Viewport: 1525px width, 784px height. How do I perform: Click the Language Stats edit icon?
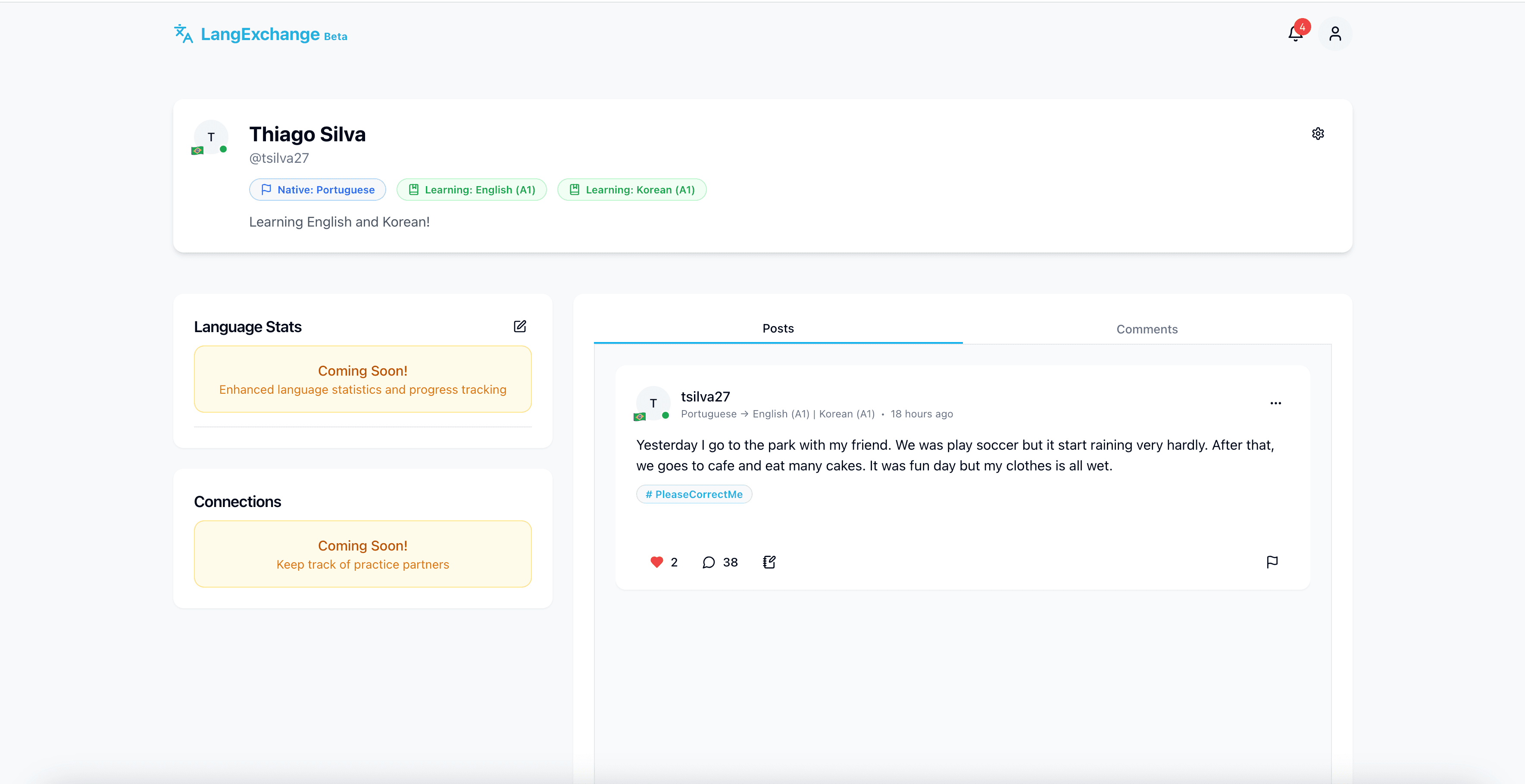[x=519, y=326]
